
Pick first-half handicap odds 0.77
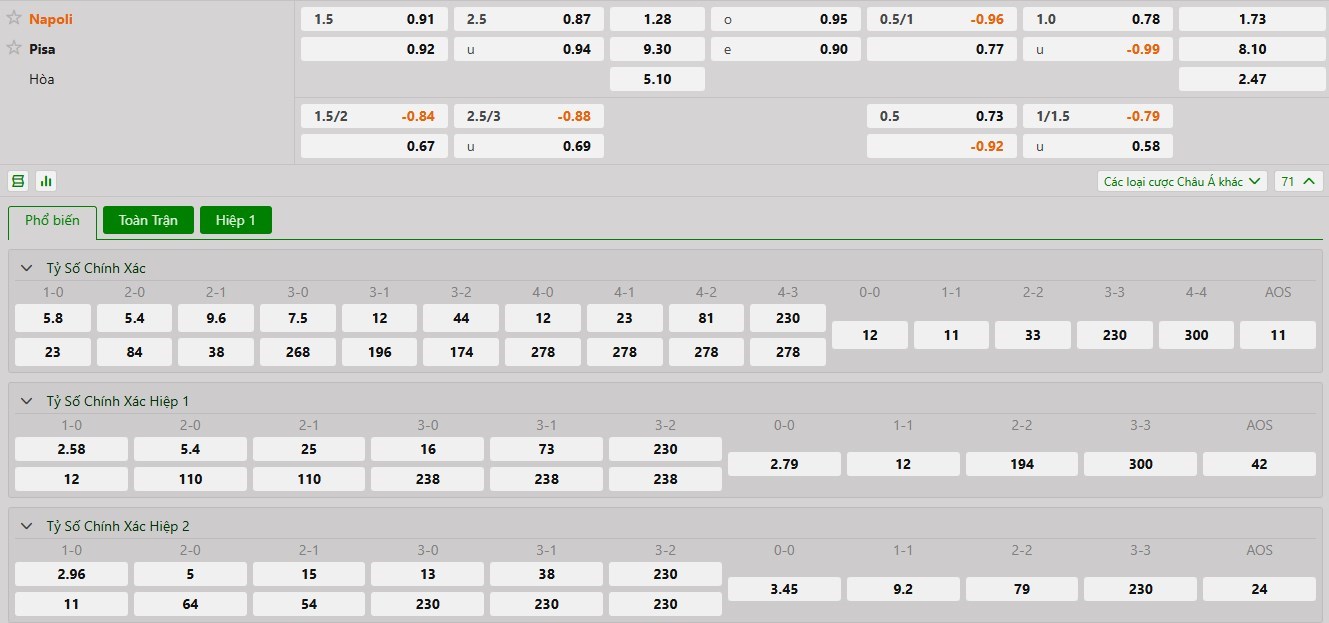coord(942,49)
